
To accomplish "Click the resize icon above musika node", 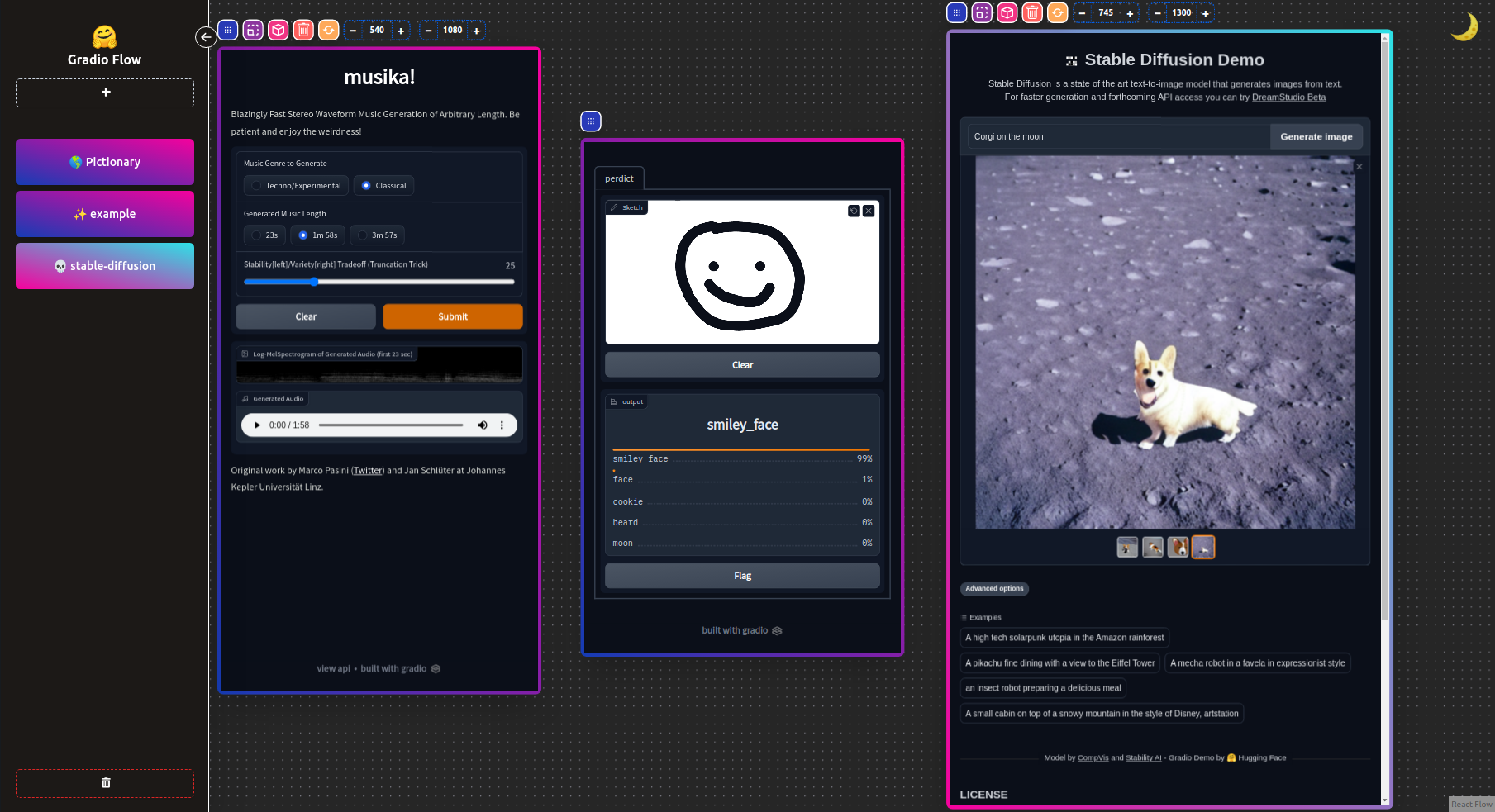I will (x=253, y=31).
